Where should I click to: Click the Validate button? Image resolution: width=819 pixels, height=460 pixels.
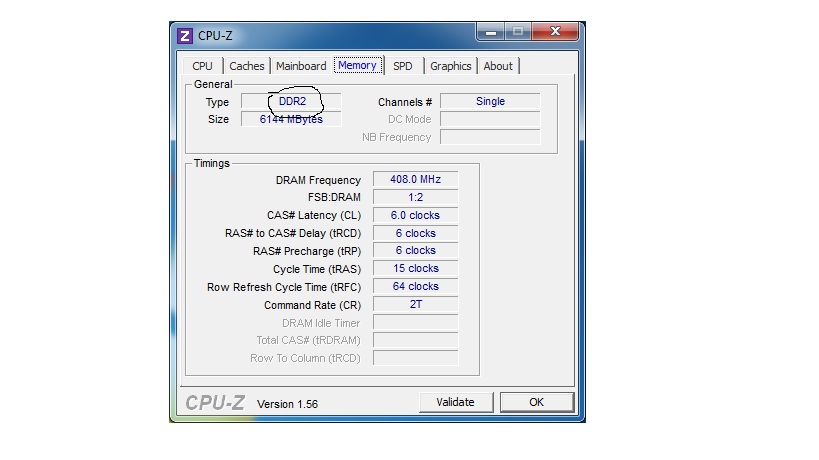click(x=455, y=402)
